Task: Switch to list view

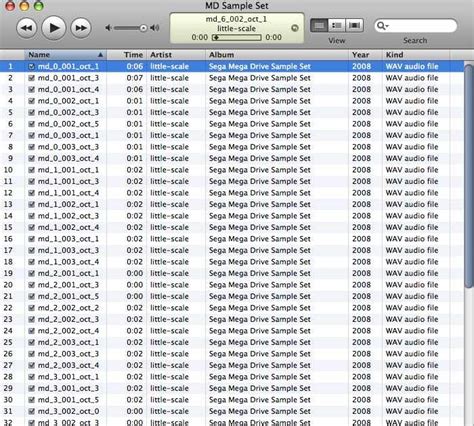Action: (x=319, y=26)
